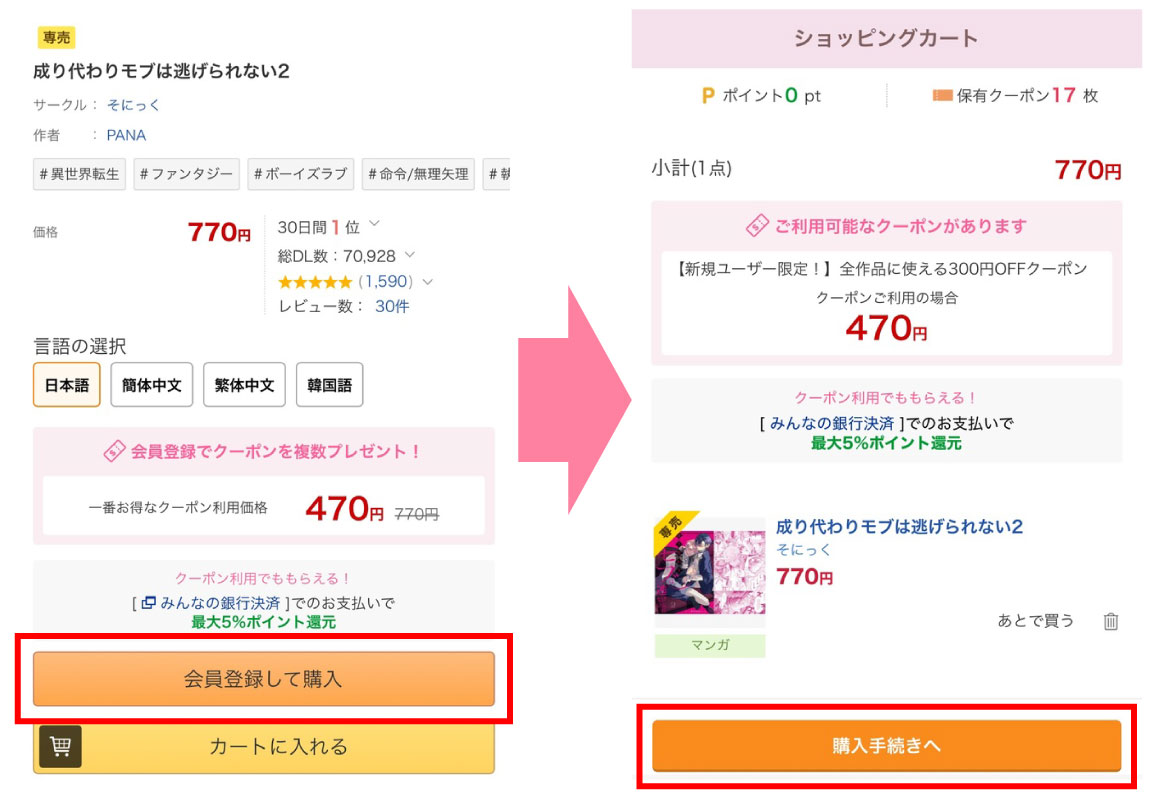Proceed with 購入手続きへ button
1150x800 pixels.
(x=886, y=746)
